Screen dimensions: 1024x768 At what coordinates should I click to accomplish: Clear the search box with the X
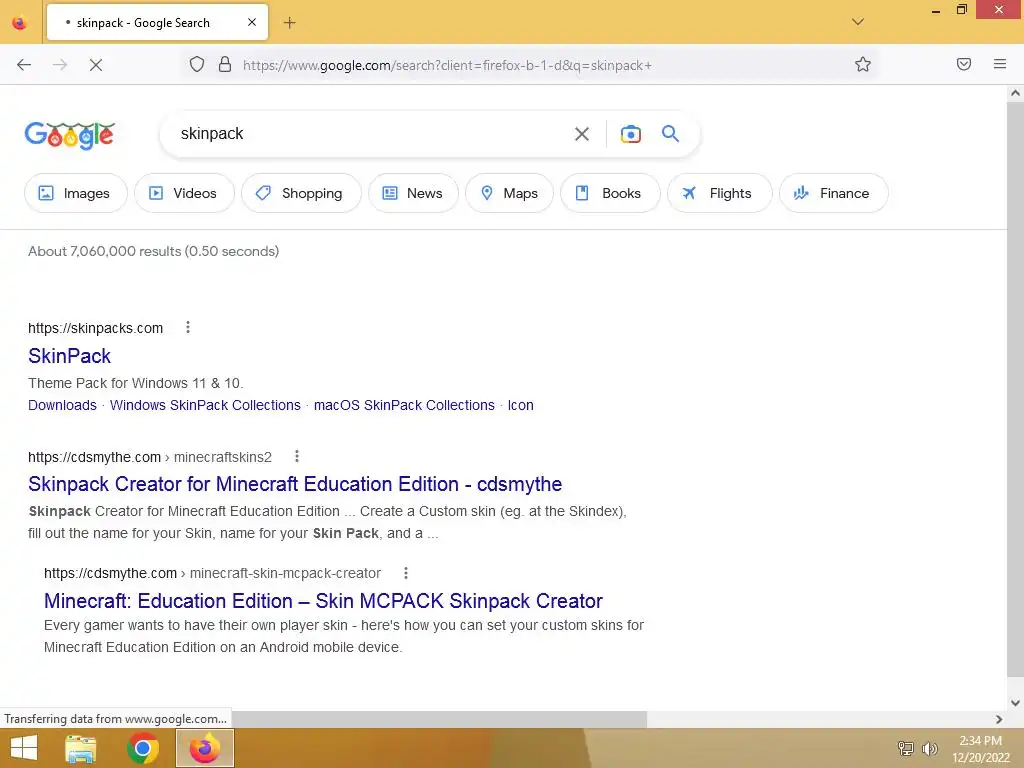click(x=582, y=134)
